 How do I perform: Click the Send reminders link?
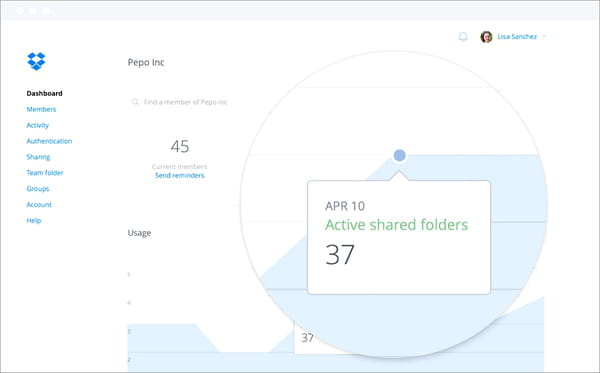[x=179, y=176]
